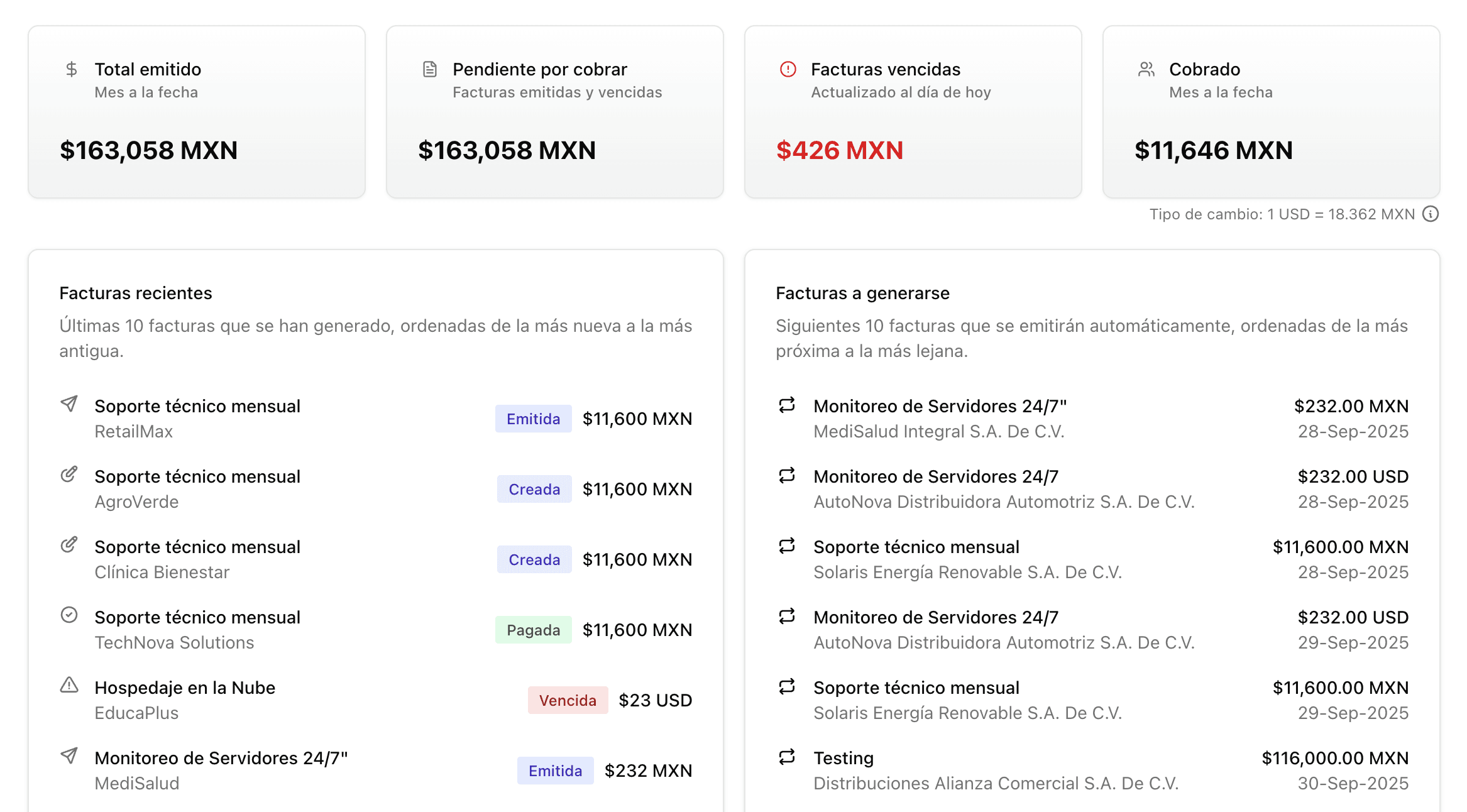
Task: Click the recurring icon for the Testing invoice
Action: [x=787, y=757]
